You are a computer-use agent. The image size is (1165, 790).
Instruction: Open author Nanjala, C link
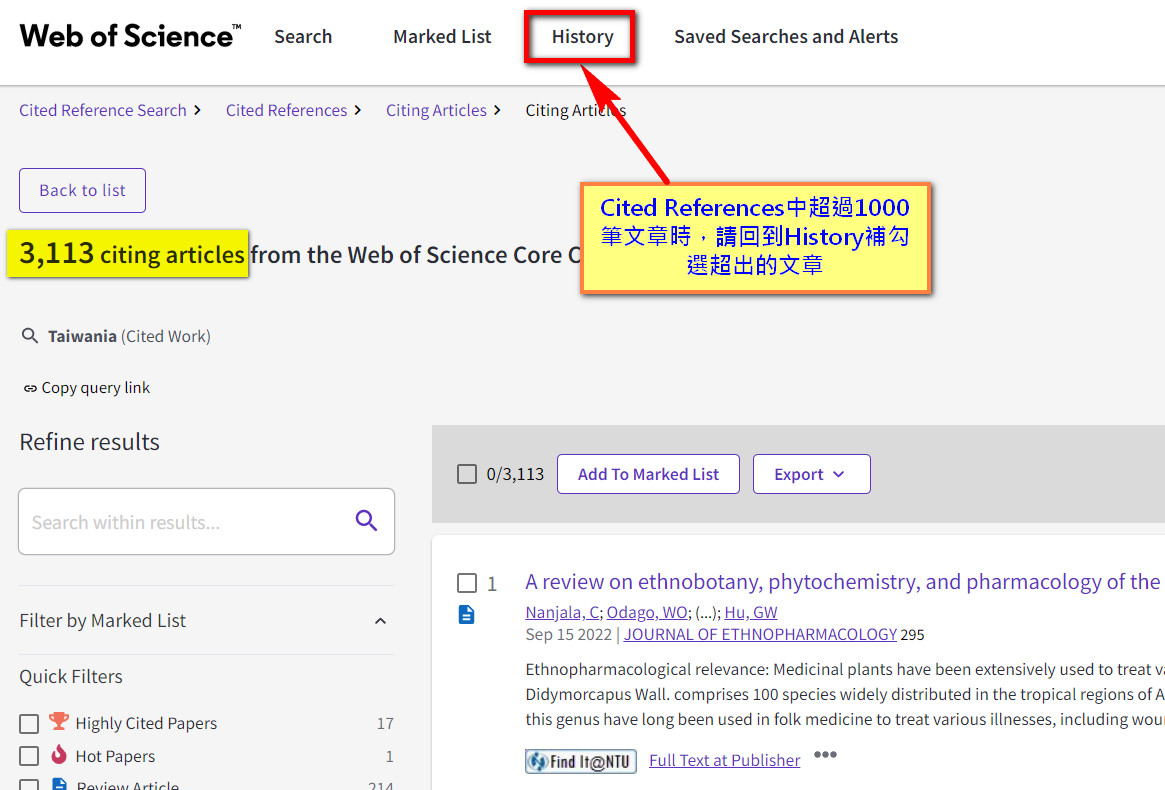coord(562,612)
